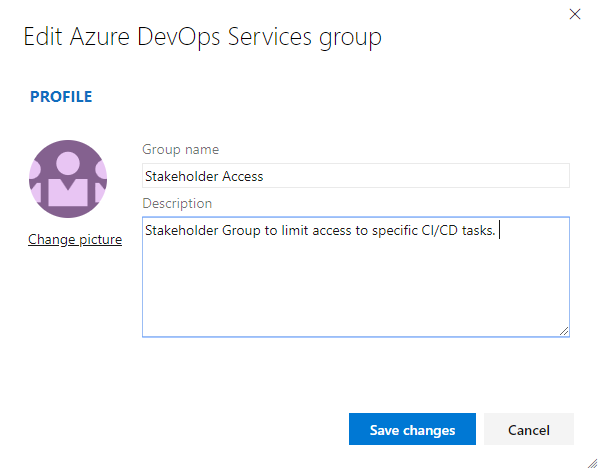Focus the Group name input field
This screenshot has width=602, height=473.
point(355,176)
